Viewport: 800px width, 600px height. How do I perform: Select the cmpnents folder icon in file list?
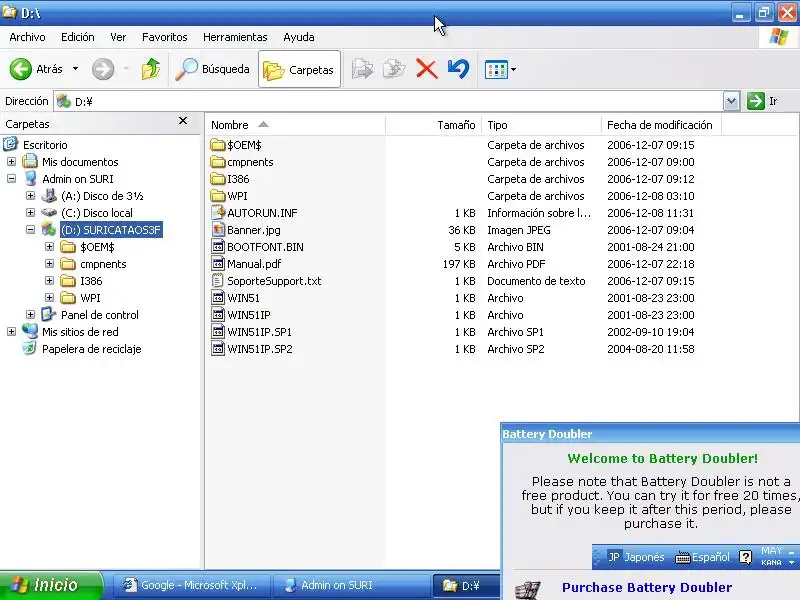point(218,162)
